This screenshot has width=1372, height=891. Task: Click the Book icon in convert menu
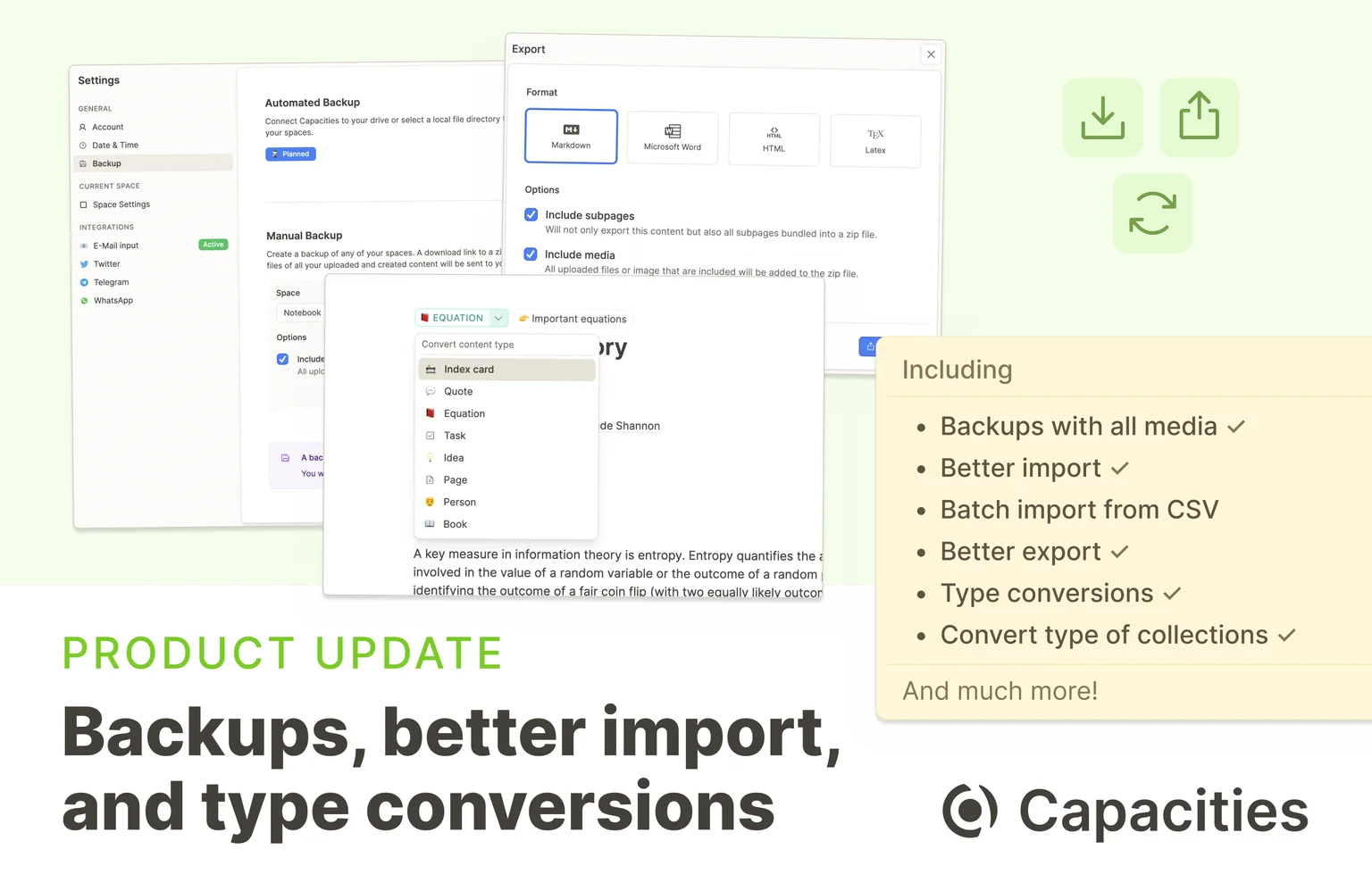click(x=430, y=524)
